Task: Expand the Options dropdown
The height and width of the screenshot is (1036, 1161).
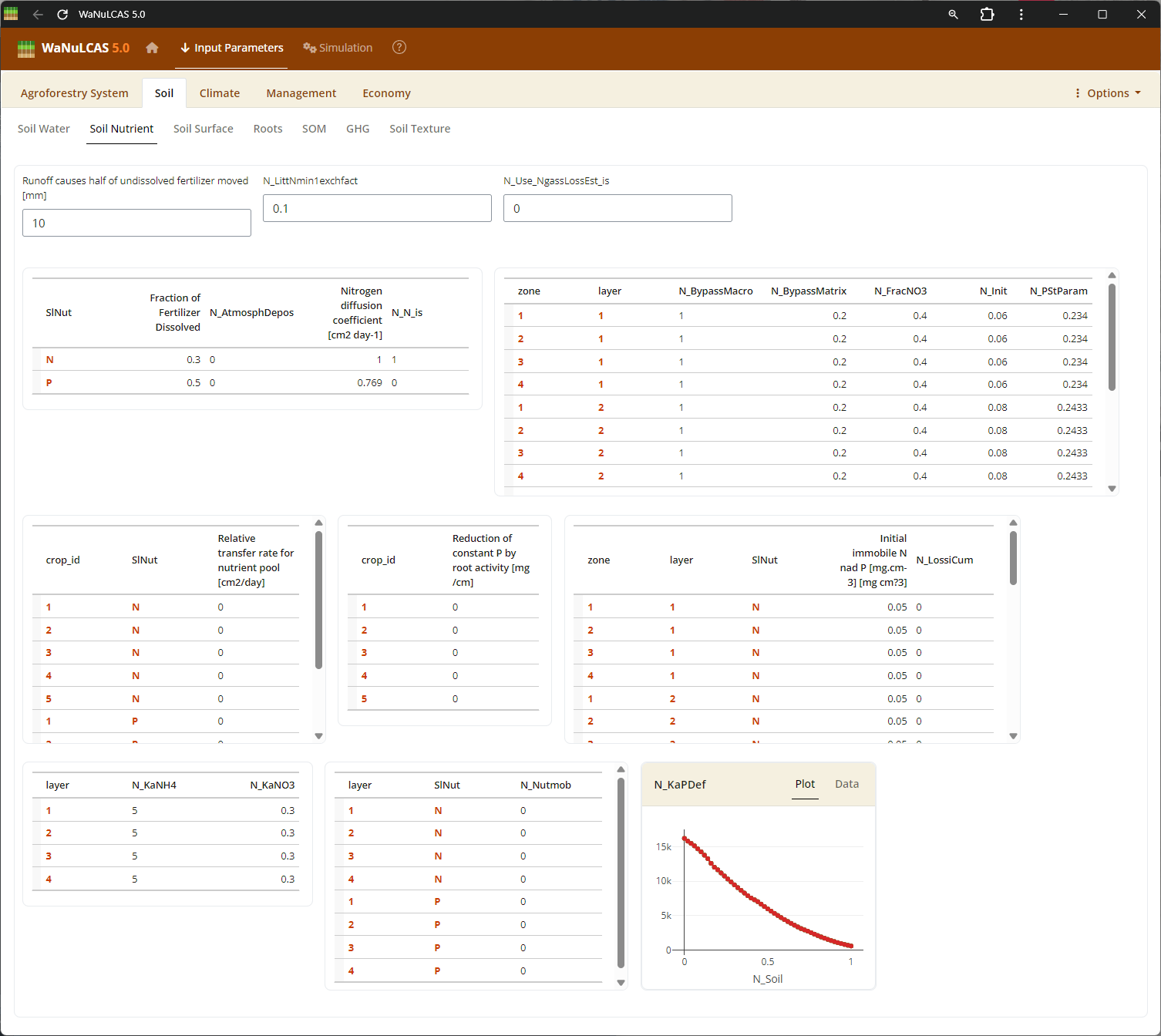Action: [x=1108, y=93]
